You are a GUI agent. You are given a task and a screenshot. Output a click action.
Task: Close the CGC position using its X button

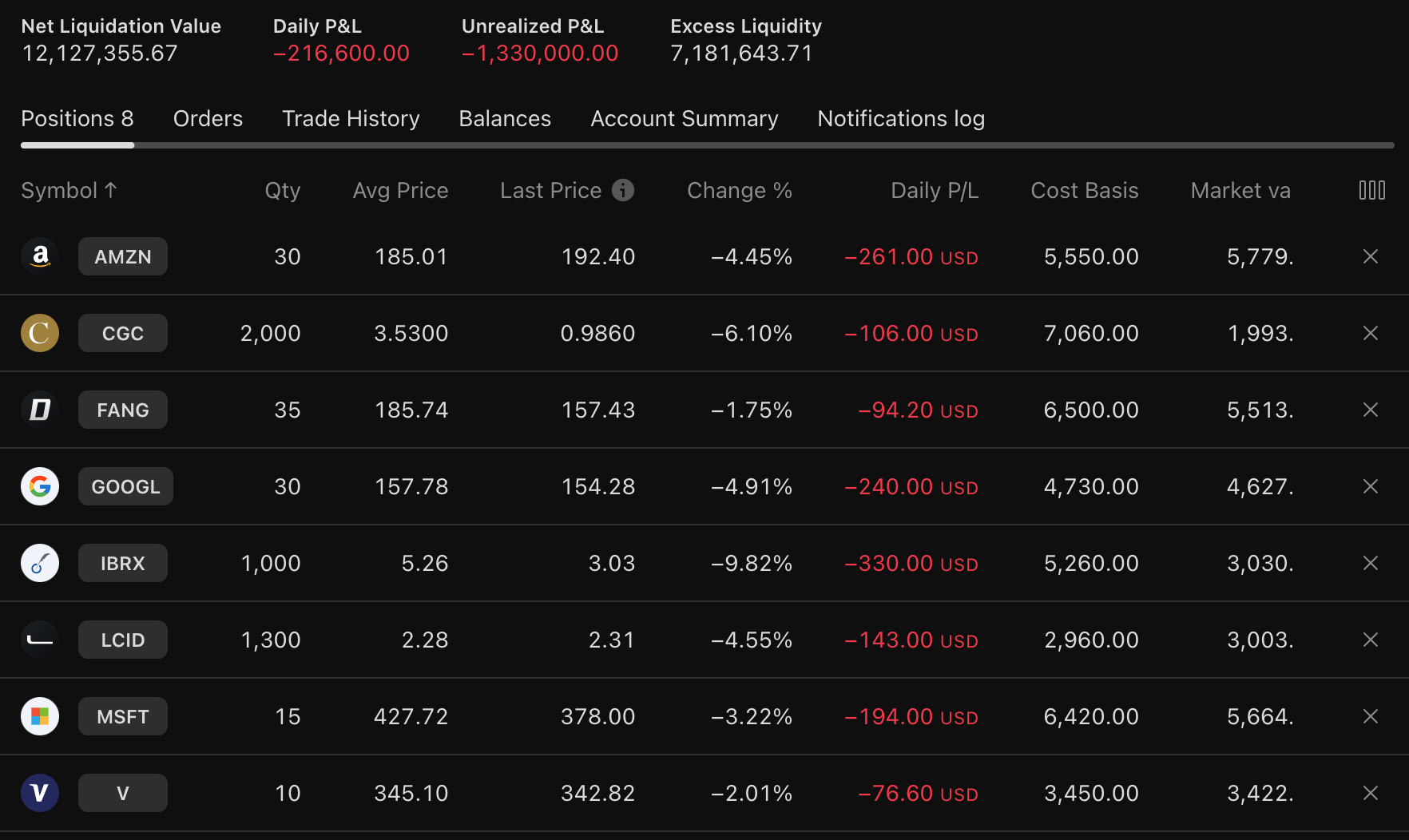pos(1371,333)
